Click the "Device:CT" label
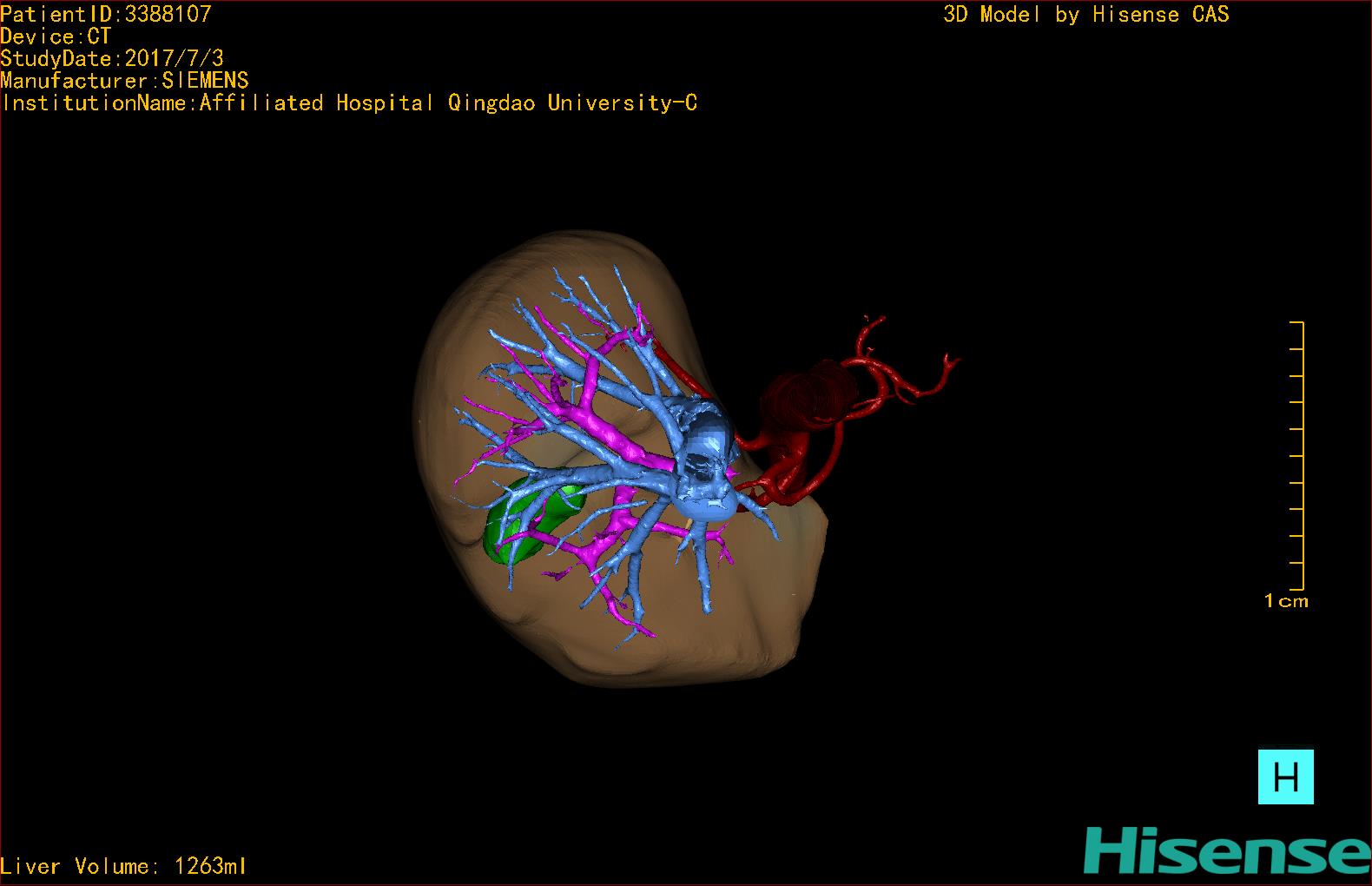This screenshot has width=1372, height=886. (56, 36)
